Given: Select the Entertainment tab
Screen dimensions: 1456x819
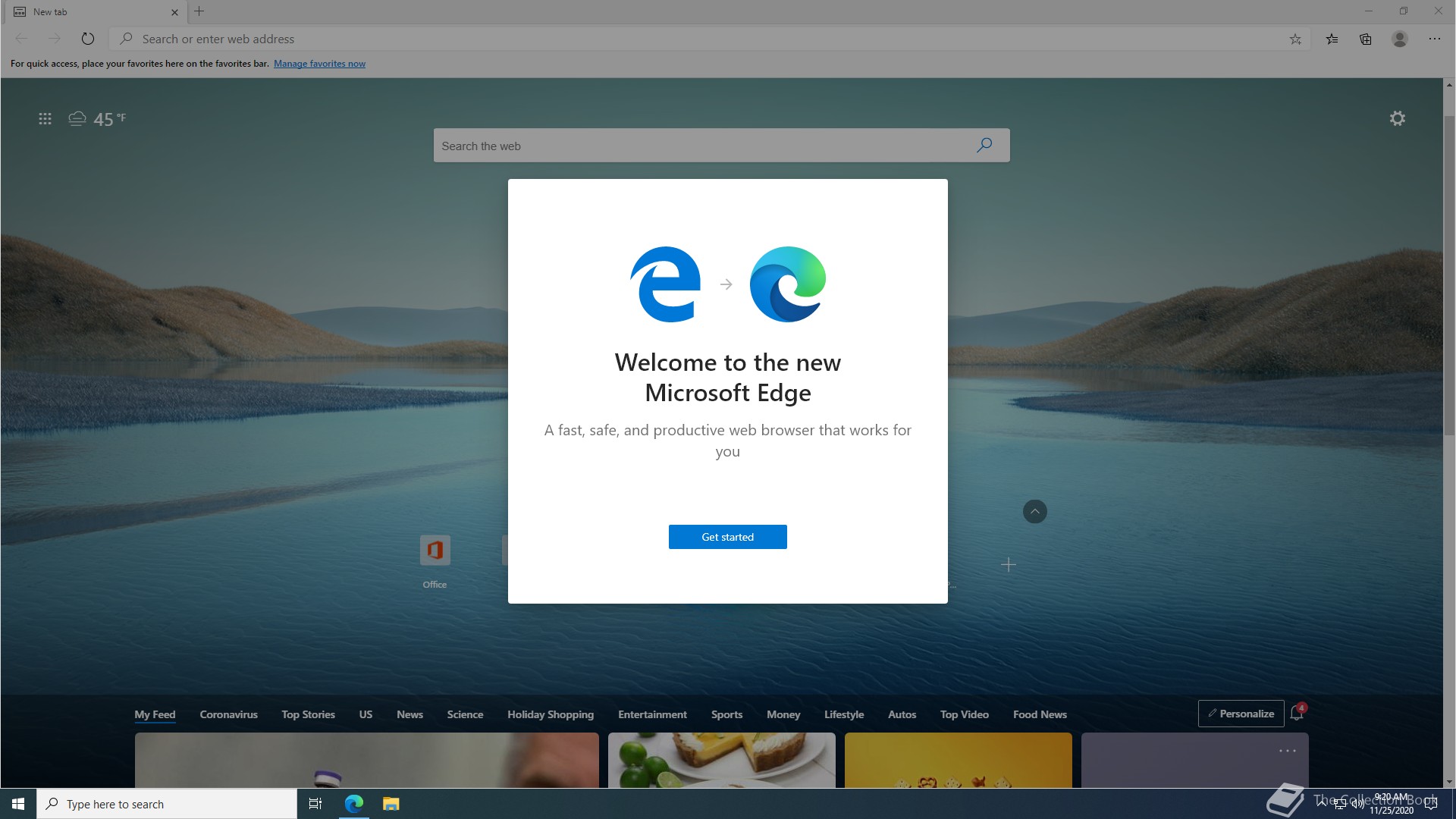Looking at the screenshot, I should click(652, 714).
